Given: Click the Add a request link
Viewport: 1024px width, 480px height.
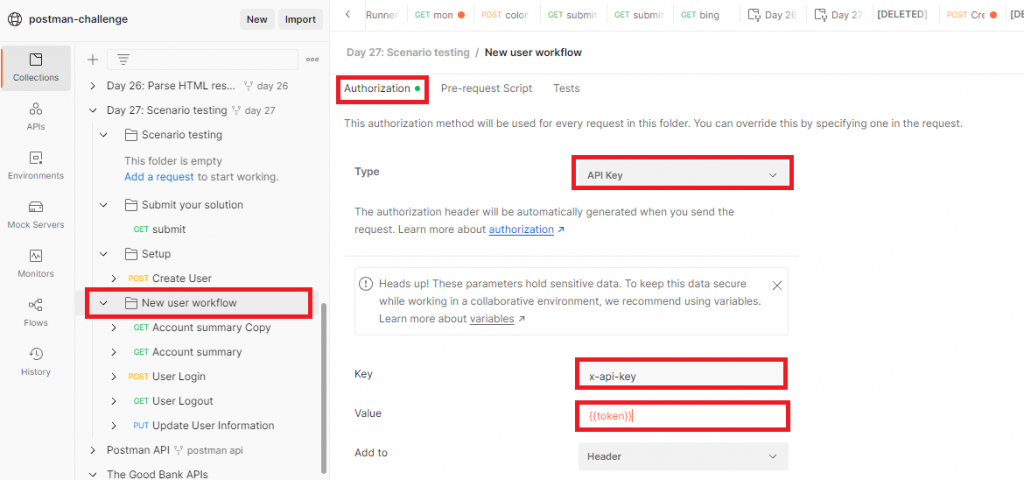Looking at the screenshot, I should 159,176.
